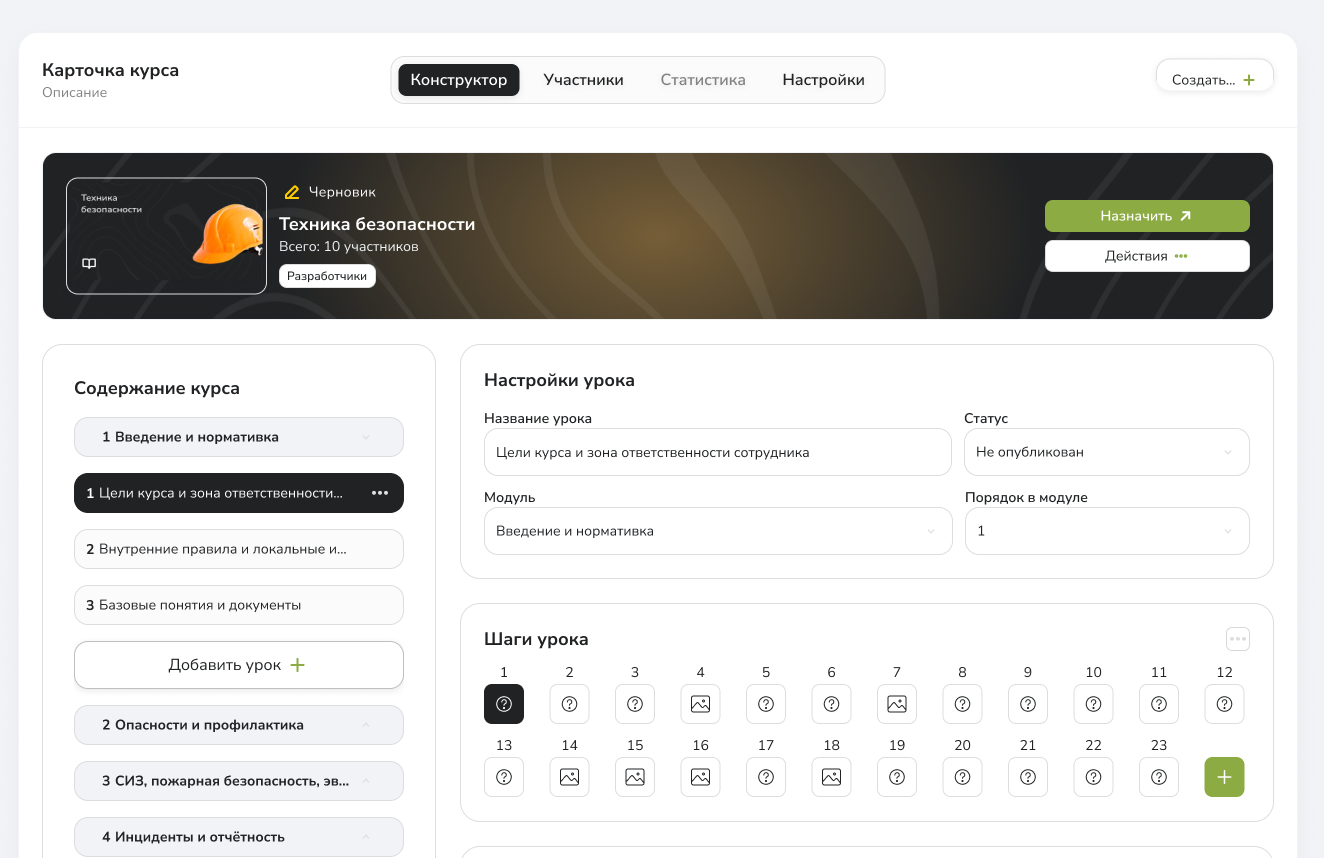Screen dimensions: 1324x858
Task: Open the Порядок в модуле dropdown
Action: coord(1107,531)
